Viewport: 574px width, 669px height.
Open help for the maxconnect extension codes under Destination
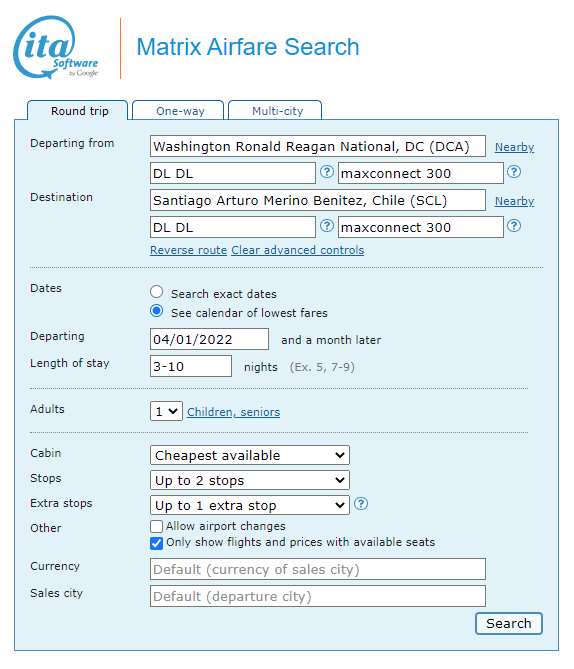514,226
